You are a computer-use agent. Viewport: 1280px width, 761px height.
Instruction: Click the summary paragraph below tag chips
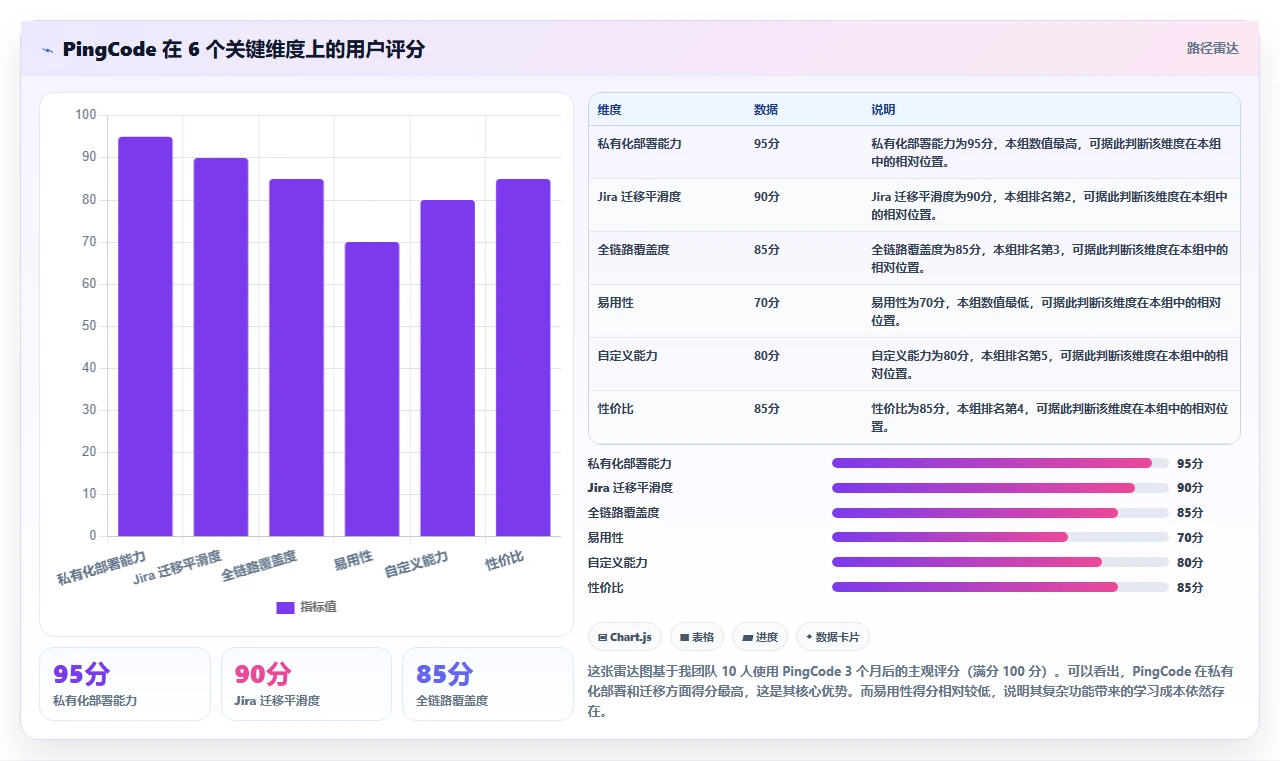[x=910, y=692]
